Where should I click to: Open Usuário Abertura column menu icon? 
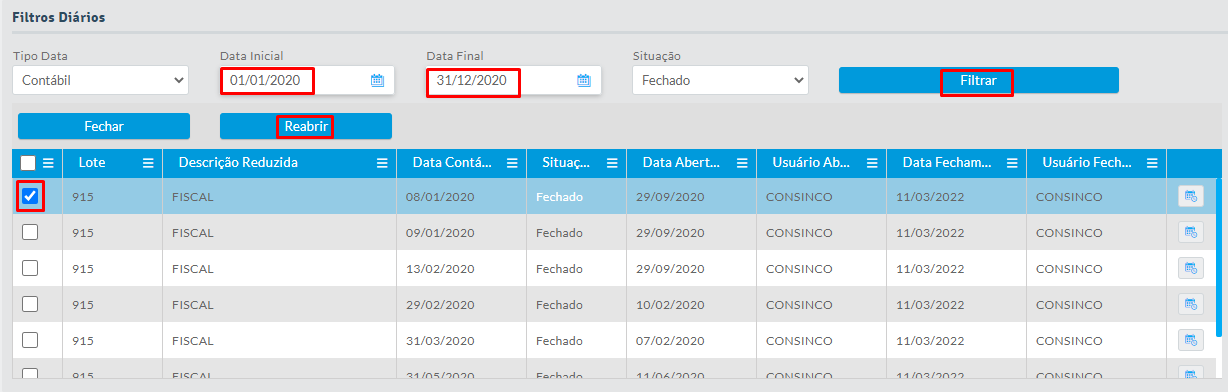pyautogui.click(x=872, y=163)
